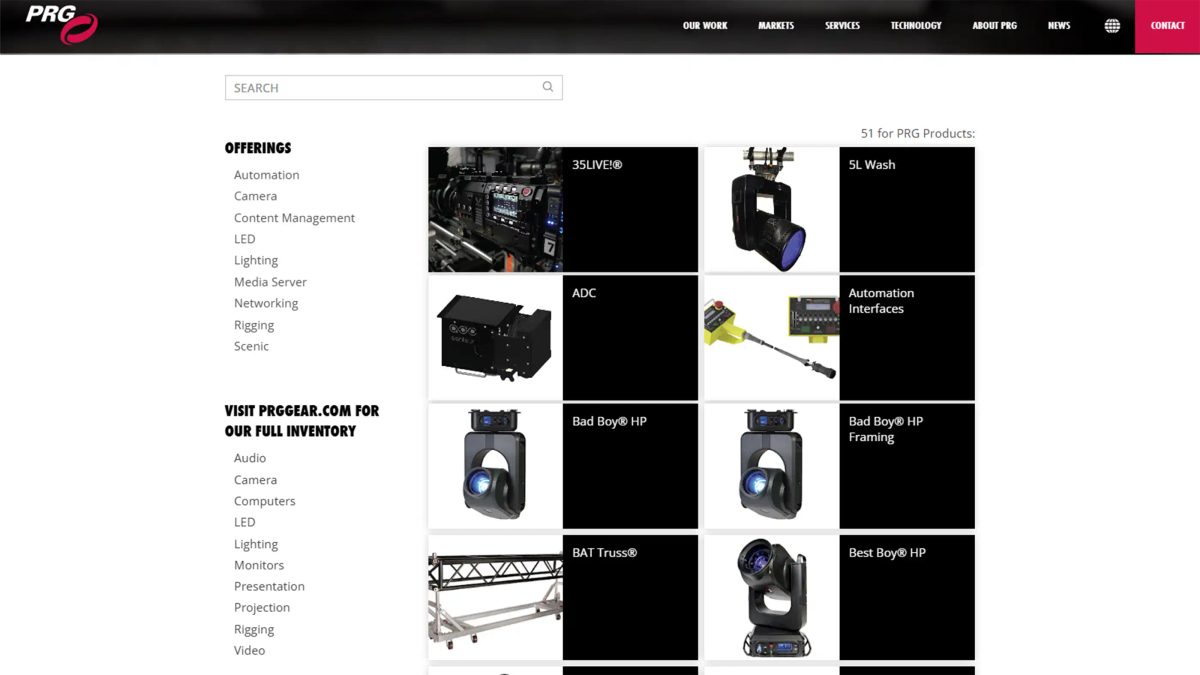The width and height of the screenshot is (1200, 675).
Task: Open the Best Boy HP product image
Action: point(771,598)
